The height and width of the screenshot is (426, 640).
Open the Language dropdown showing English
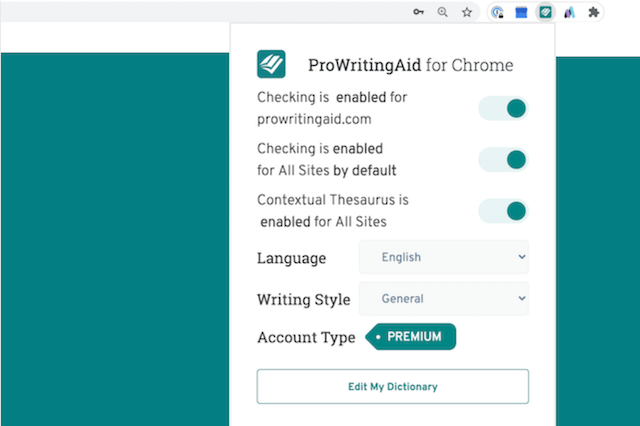tap(444, 257)
